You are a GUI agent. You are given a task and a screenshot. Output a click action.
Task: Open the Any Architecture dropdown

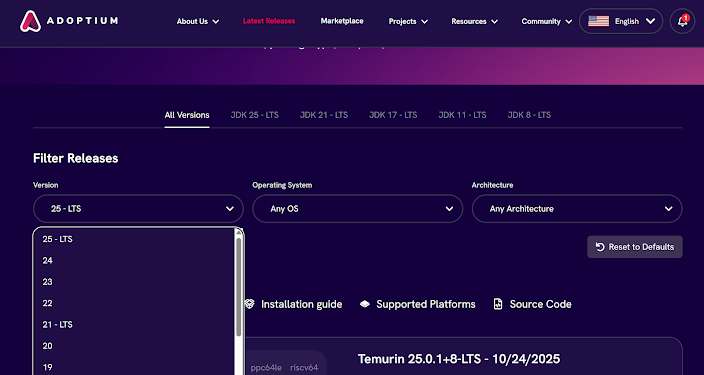click(x=577, y=208)
